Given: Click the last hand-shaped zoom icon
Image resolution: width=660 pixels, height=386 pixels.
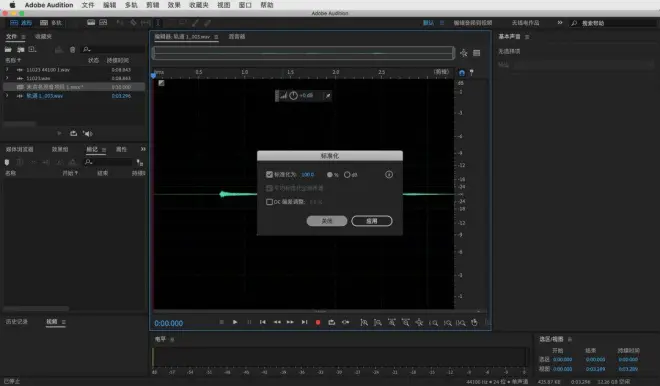Looking at the screenshot, I should pyautogui.click(x=474, y=322).
